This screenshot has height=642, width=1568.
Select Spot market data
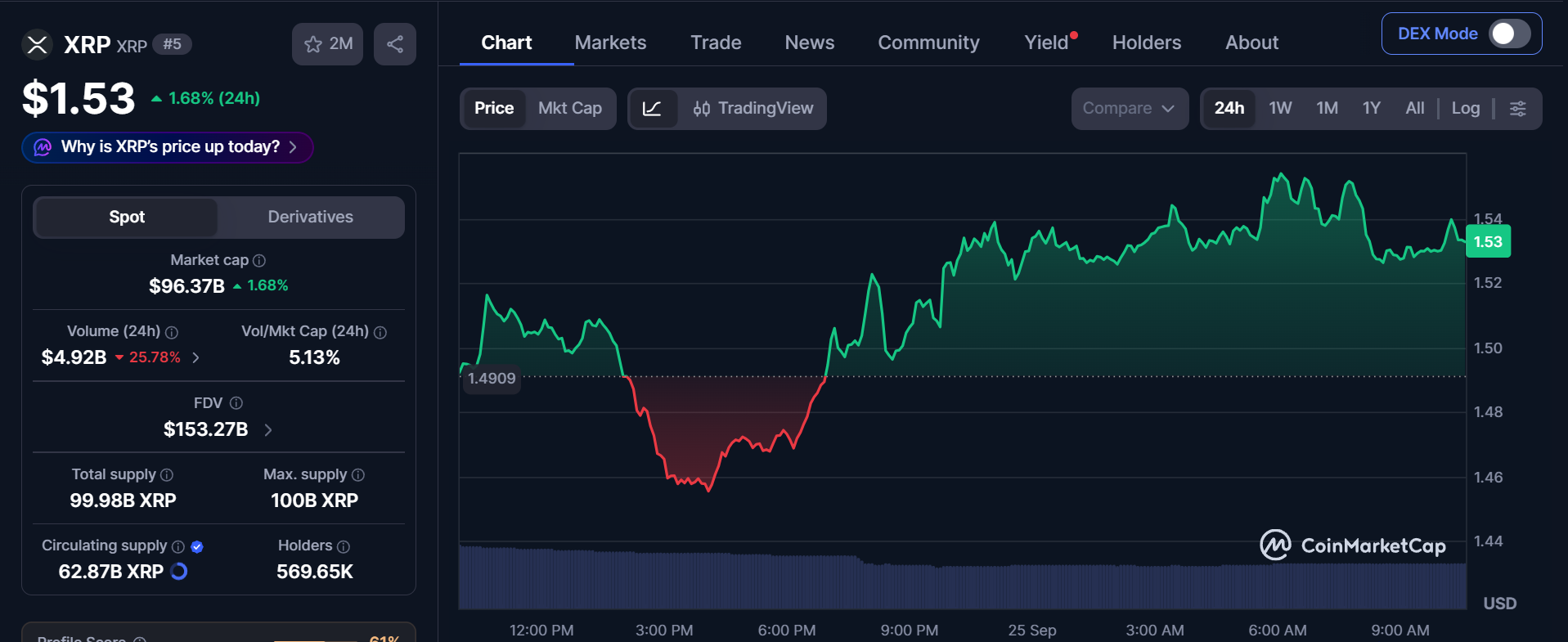[127, 217]
